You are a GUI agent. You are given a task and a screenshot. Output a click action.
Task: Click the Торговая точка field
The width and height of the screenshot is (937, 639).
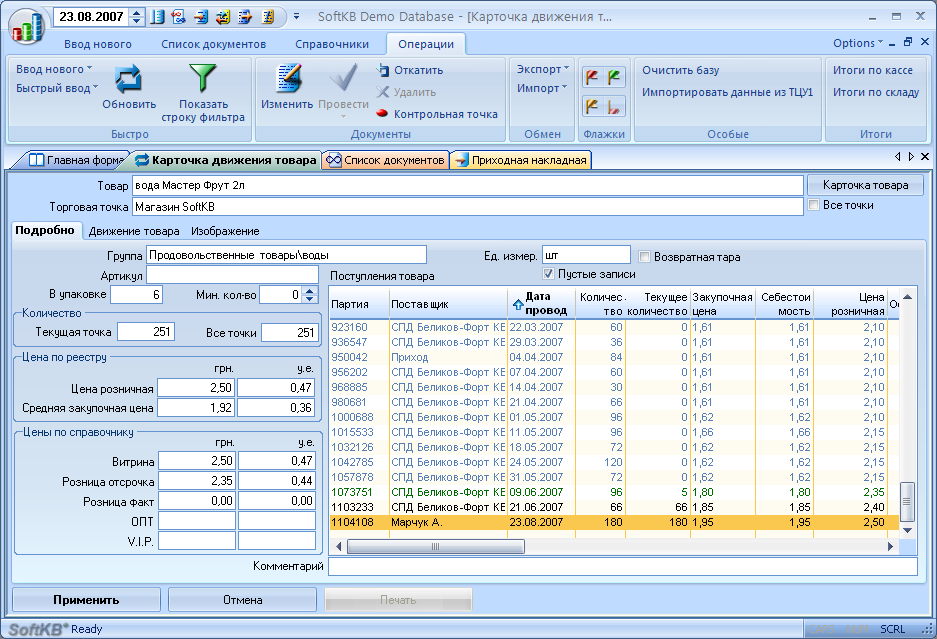pyautogui.click(x=467, y=207)
